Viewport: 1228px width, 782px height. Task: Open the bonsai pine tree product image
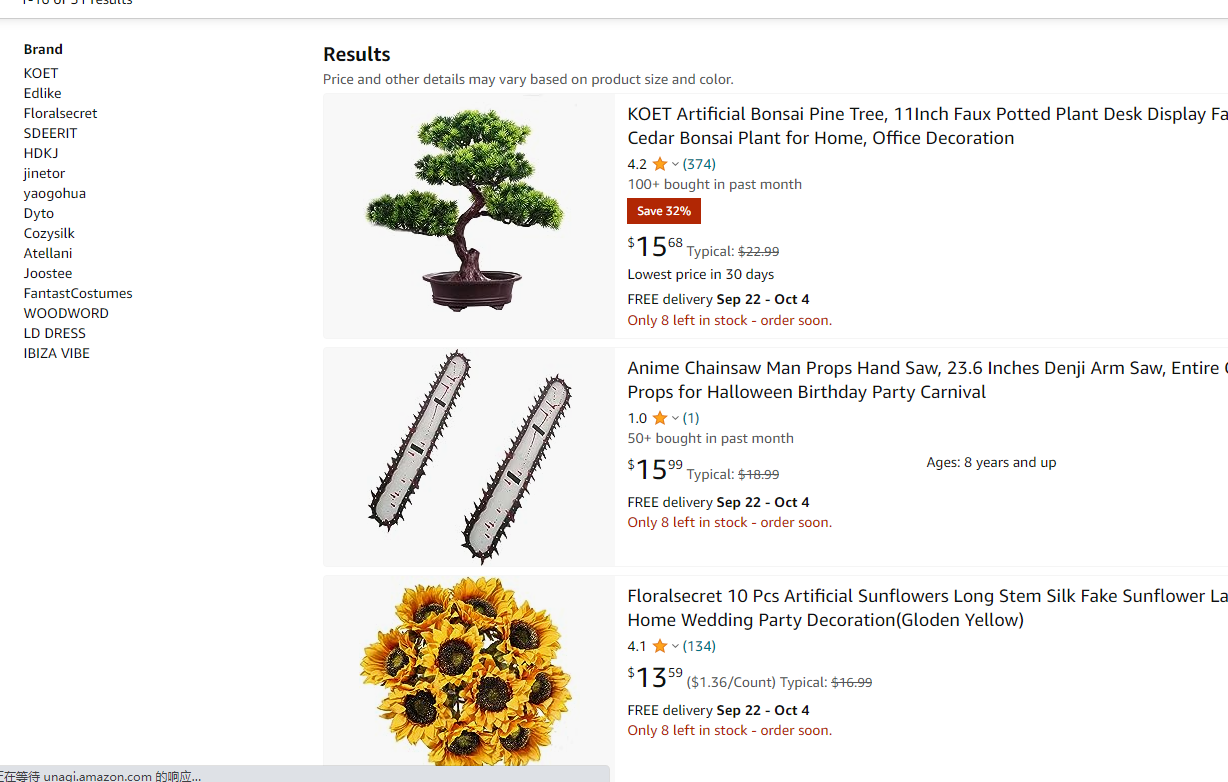468,215
